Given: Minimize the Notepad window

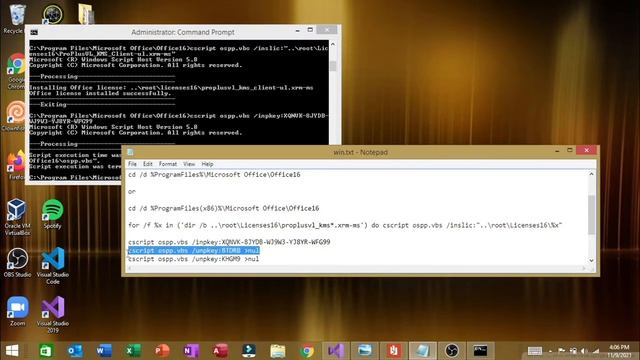Looking at the screenshot, I should tap(557, 151).
